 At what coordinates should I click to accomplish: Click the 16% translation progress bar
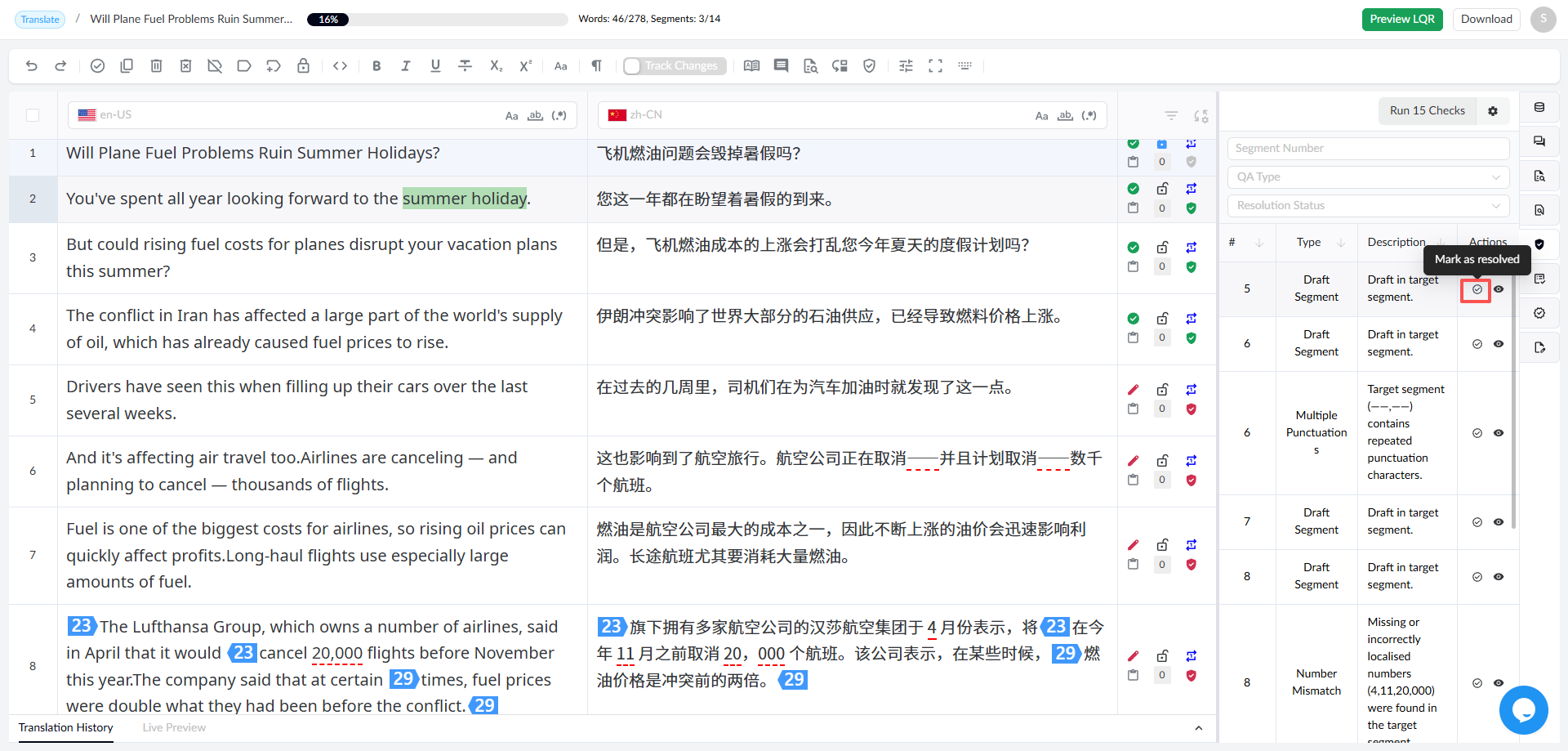(x=437, y=20)
